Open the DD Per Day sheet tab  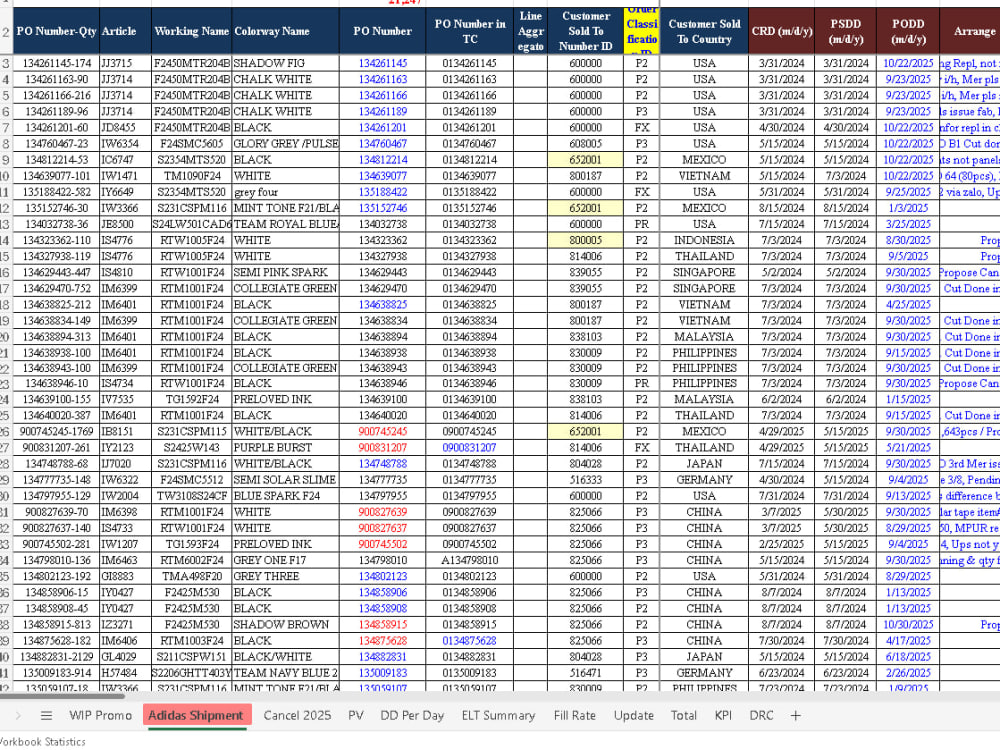(x=412, y=716)
